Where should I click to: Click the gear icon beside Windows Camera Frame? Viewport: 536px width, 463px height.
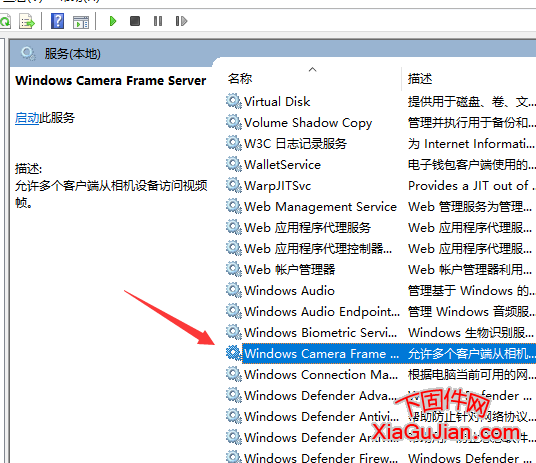(234, 353)
